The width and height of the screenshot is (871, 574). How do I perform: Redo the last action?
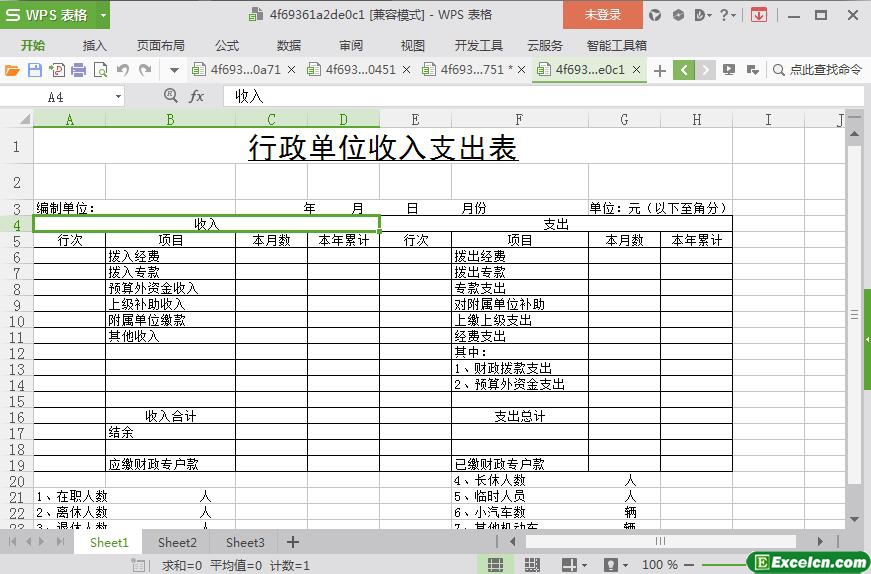tap(145, 70)
